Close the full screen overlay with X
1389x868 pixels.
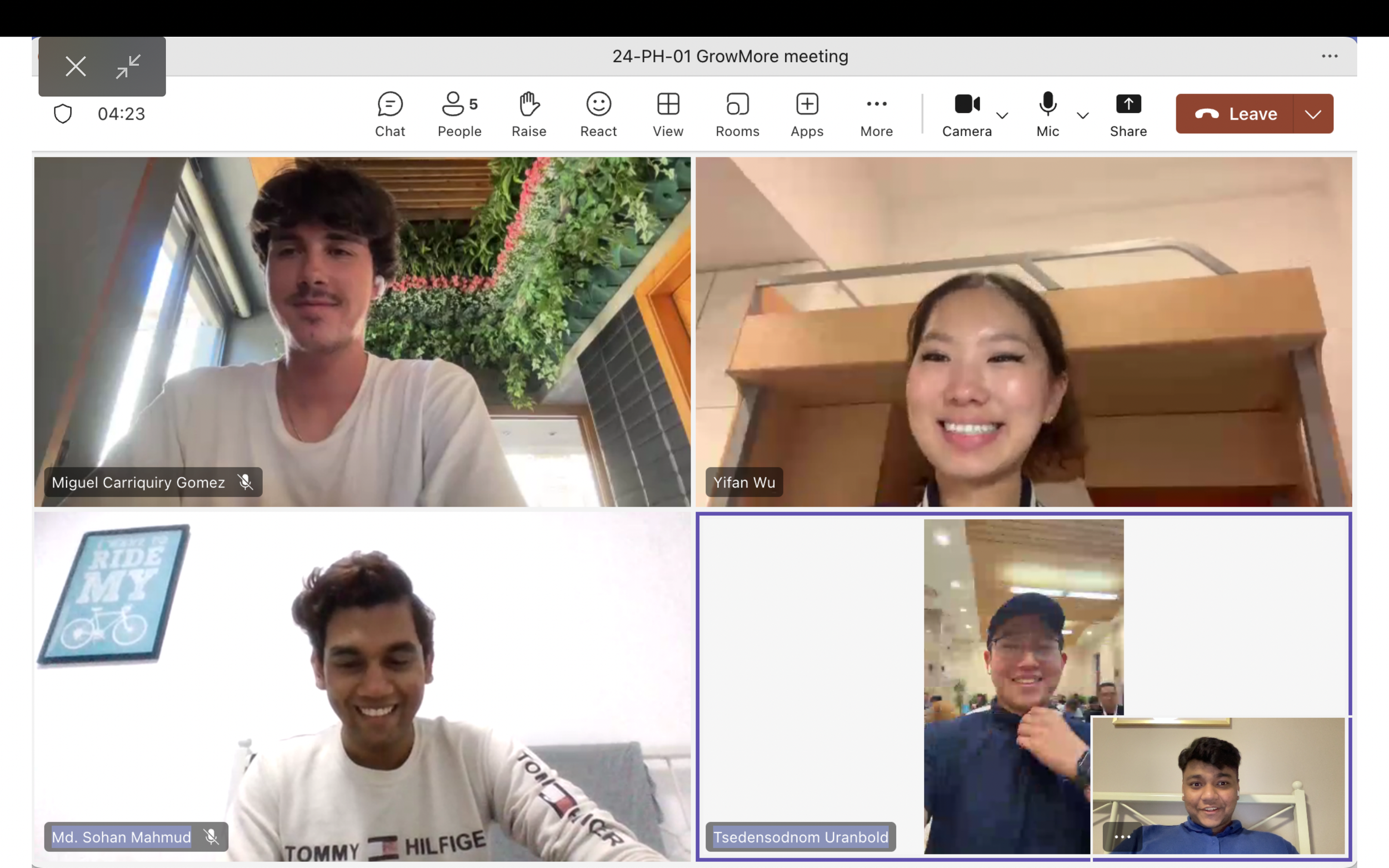76,67
